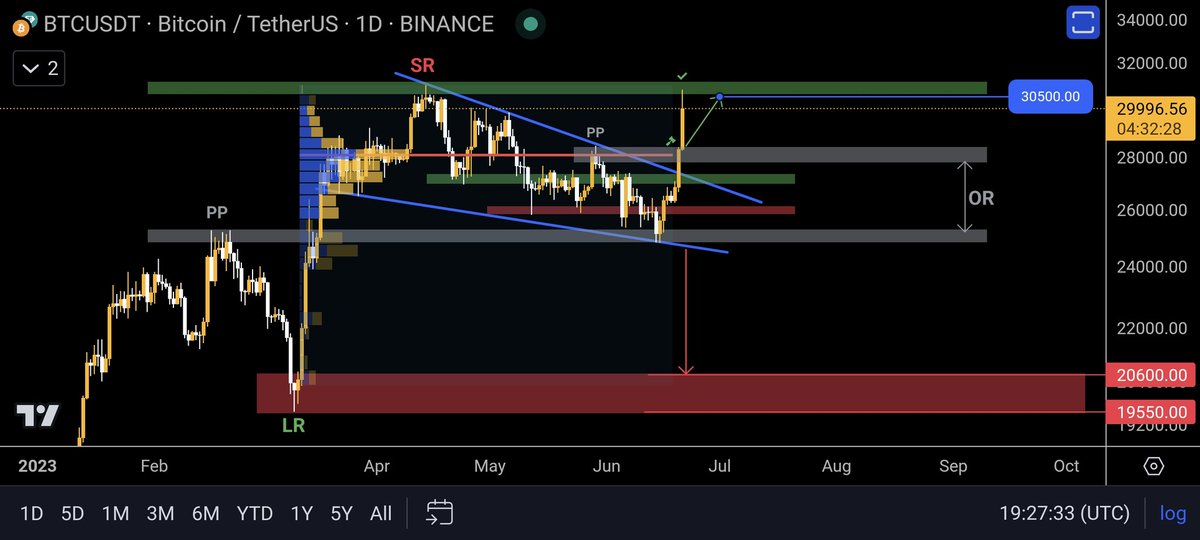The image size is (1200, 540).
Task: Select the 1M time range
Action: point(115,514)
